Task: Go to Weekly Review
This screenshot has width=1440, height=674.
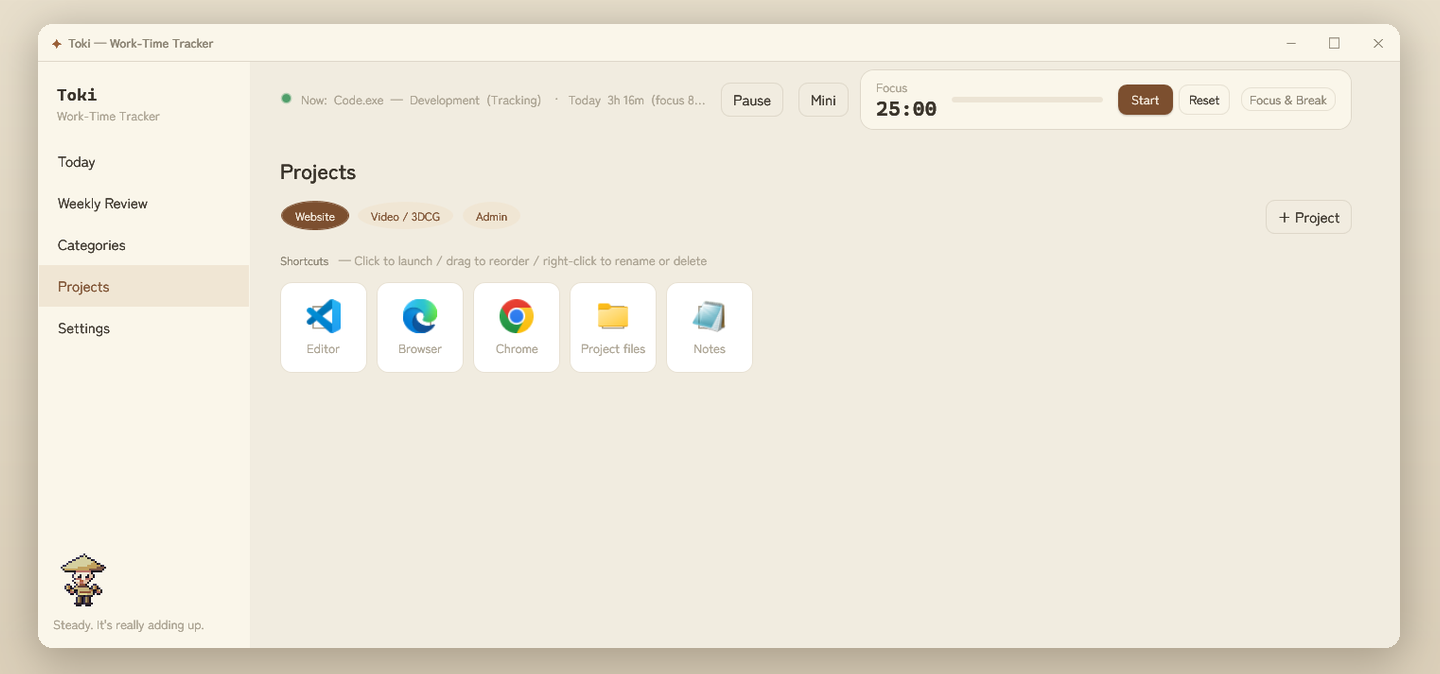Action: (x=143, y=203)
